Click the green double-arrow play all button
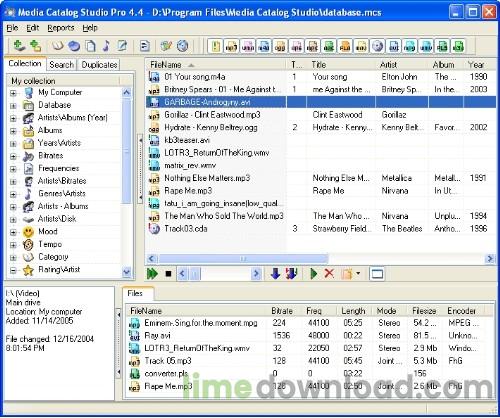This screenshot has width=500, height=418. click(152, 274)
